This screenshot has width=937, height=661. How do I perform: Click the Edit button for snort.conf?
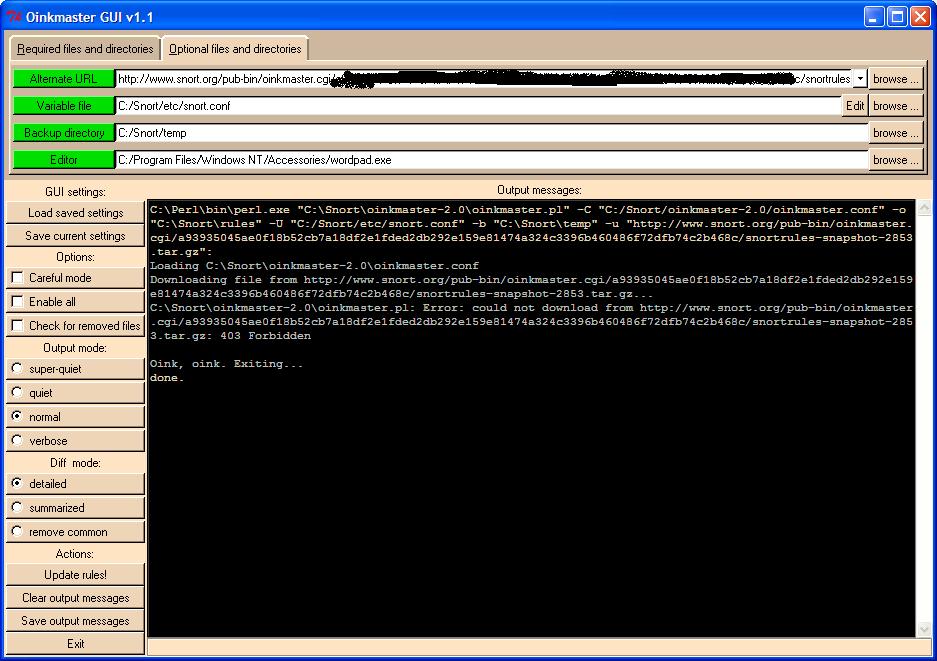coord(855,106)
